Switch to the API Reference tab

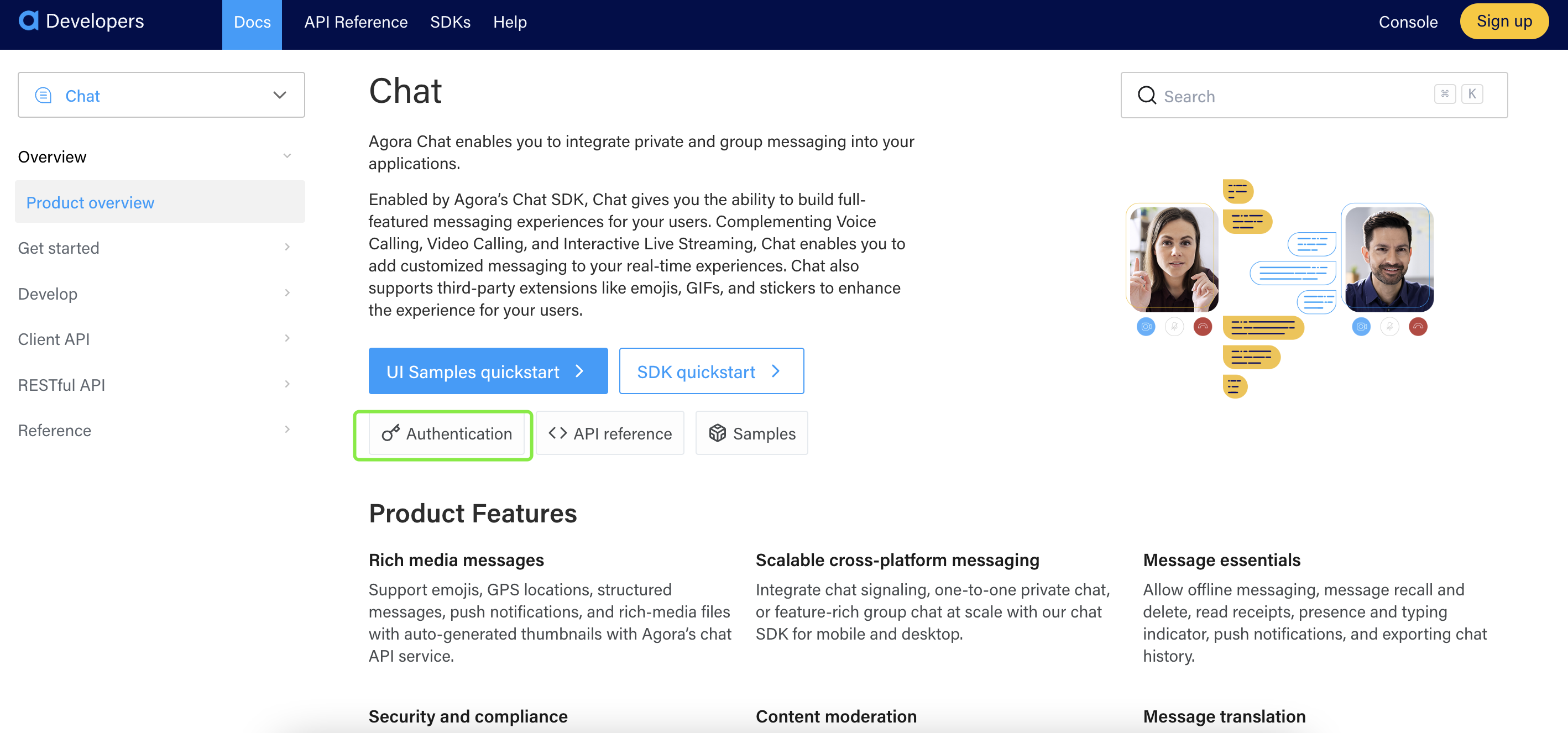tap(356, 22)
